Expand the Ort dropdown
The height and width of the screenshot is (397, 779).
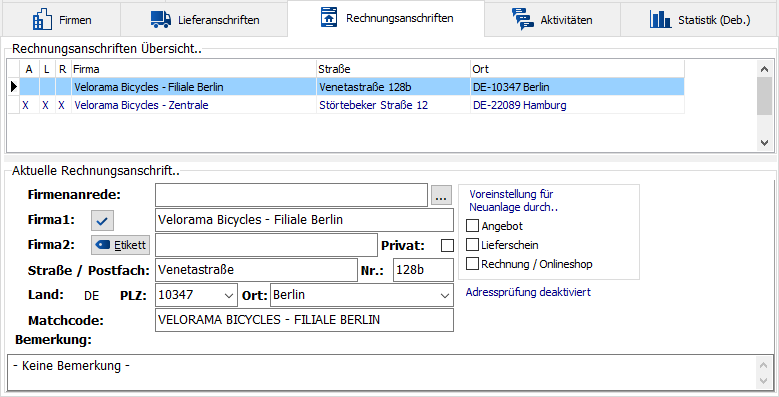coord(445,296)
